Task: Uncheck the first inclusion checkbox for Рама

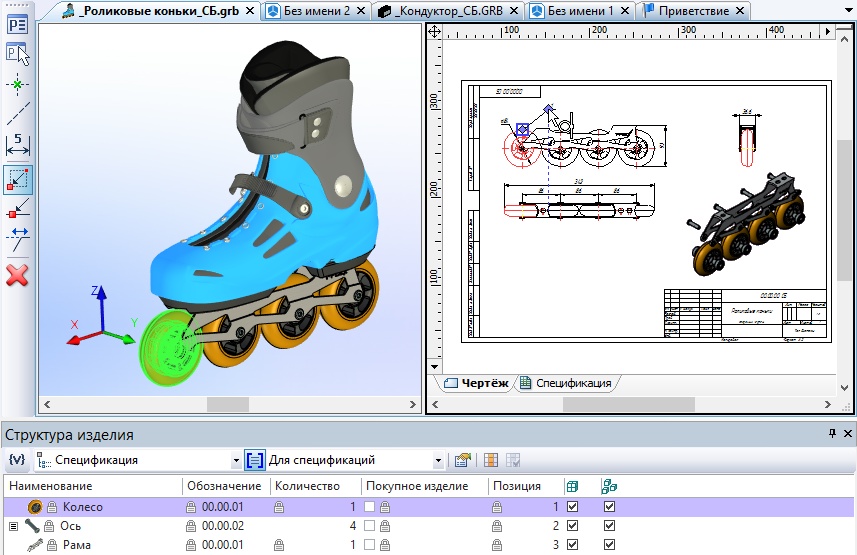Action: point(572,544)
